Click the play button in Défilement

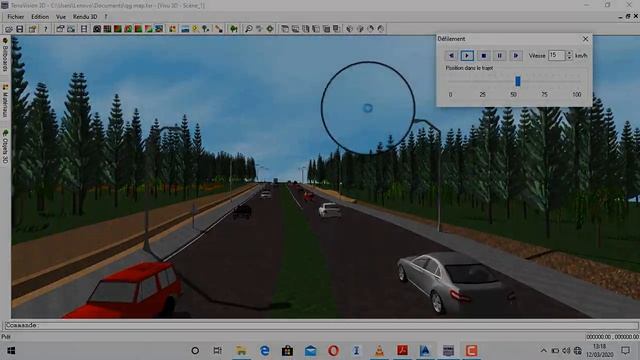pos(467,56)
